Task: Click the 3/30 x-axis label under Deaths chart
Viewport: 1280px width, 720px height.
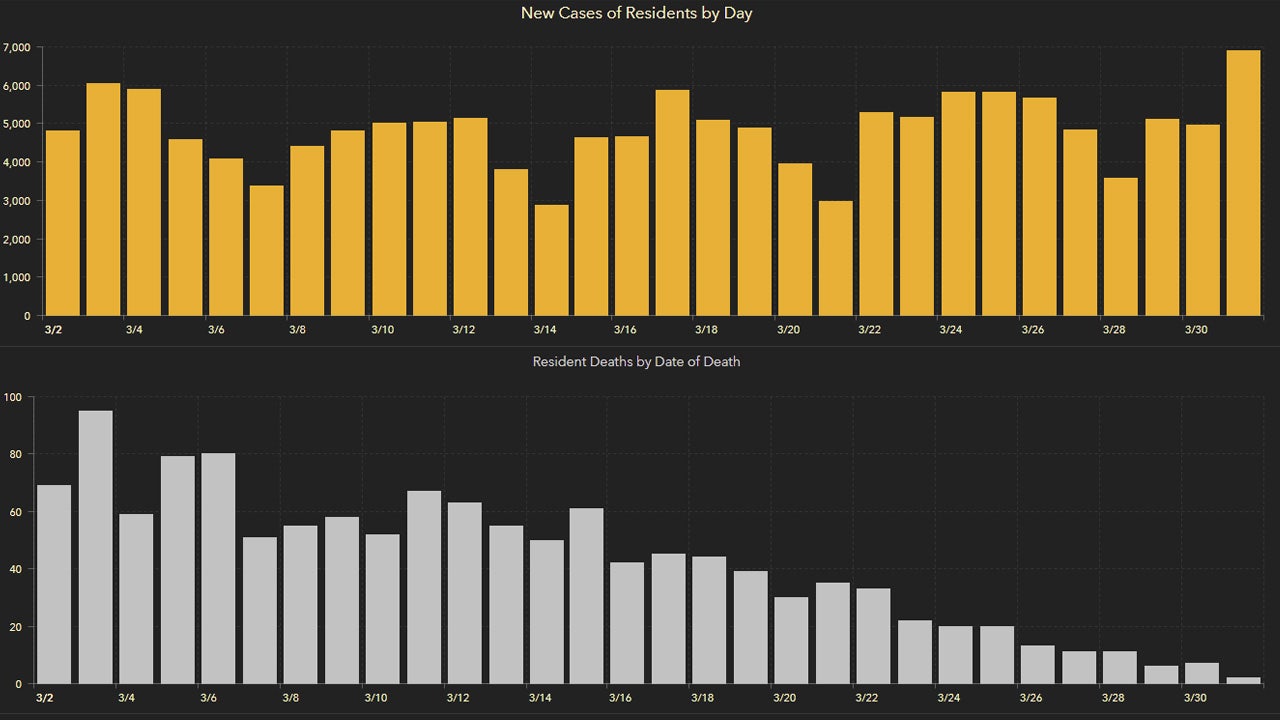Action: point(1194,698)
